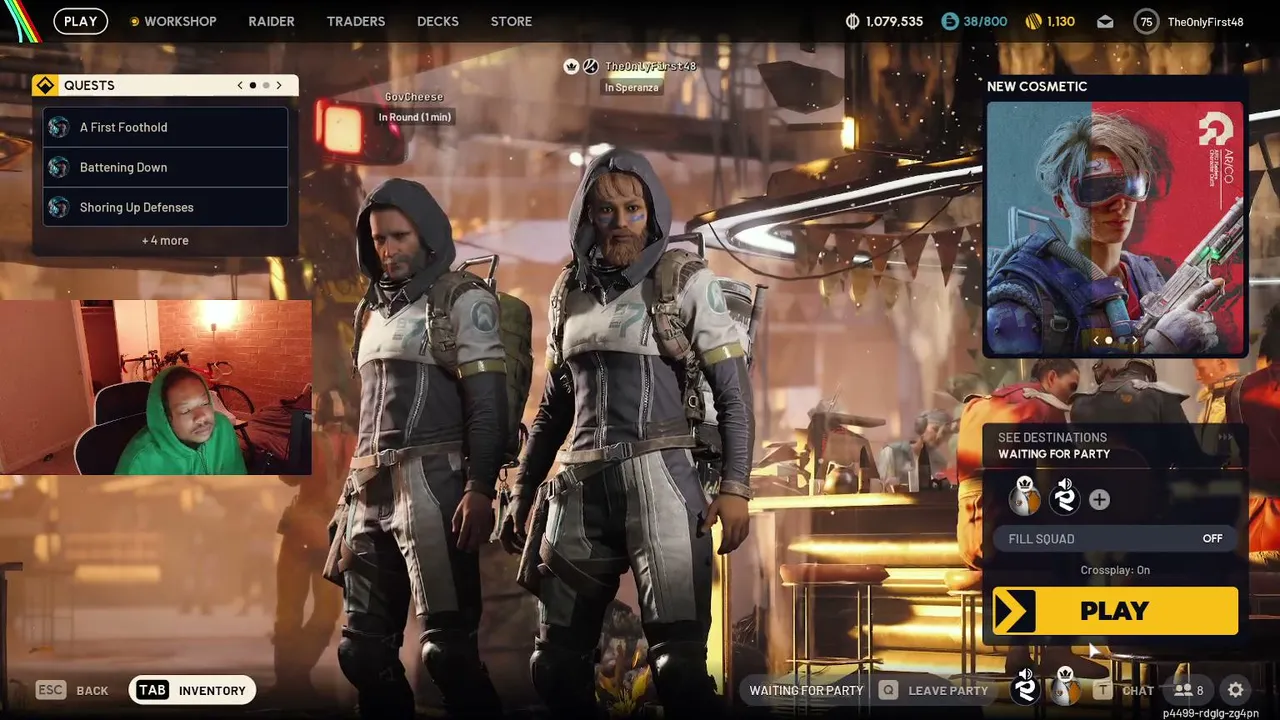Go to the TRADERS tab
This screenshot has height=720, width=1280.
click(x=356, y=21)
